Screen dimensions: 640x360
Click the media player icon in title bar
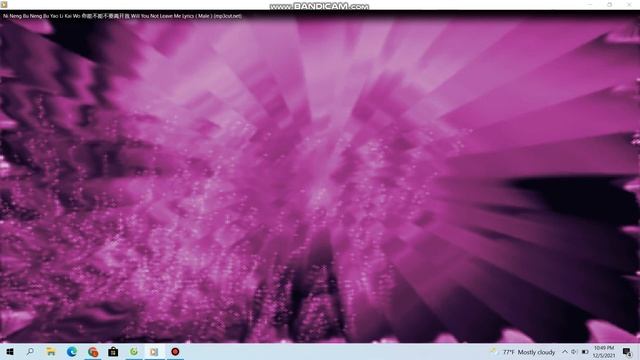pyautogui.click(x=4, y=4)
